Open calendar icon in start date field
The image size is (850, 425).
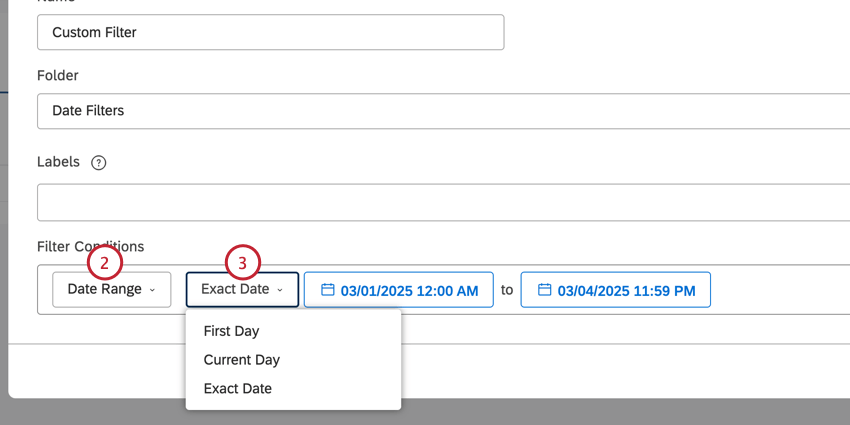(x=327, y=289)
